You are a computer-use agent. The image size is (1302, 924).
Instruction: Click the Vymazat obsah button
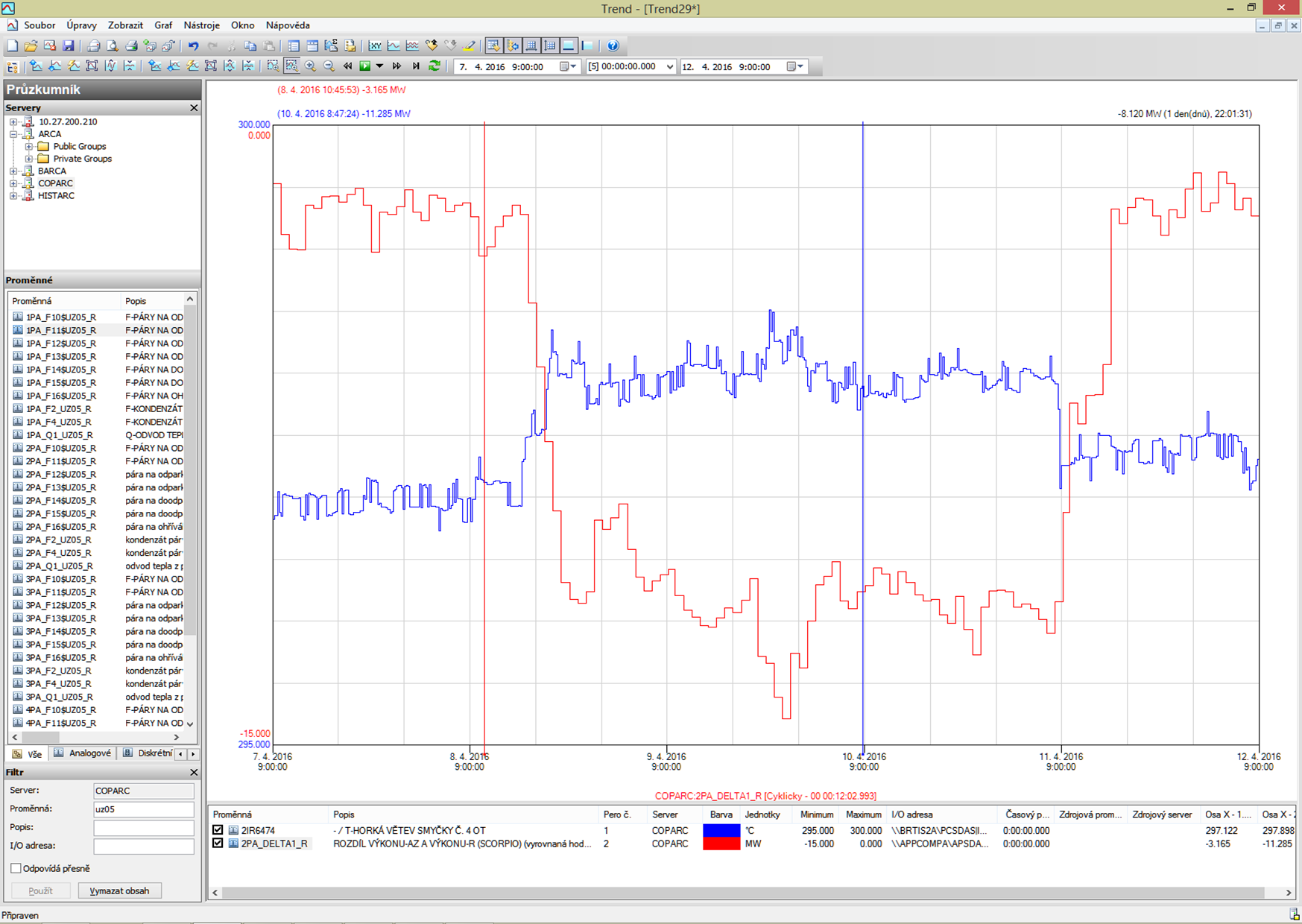click(119, 890)
